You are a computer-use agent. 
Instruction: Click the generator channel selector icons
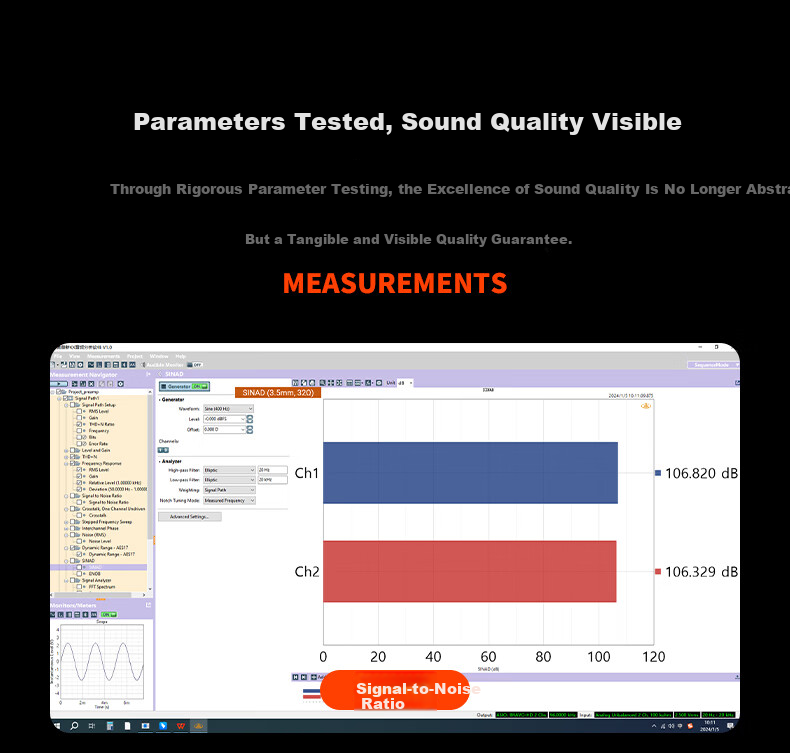click(163, 450)
